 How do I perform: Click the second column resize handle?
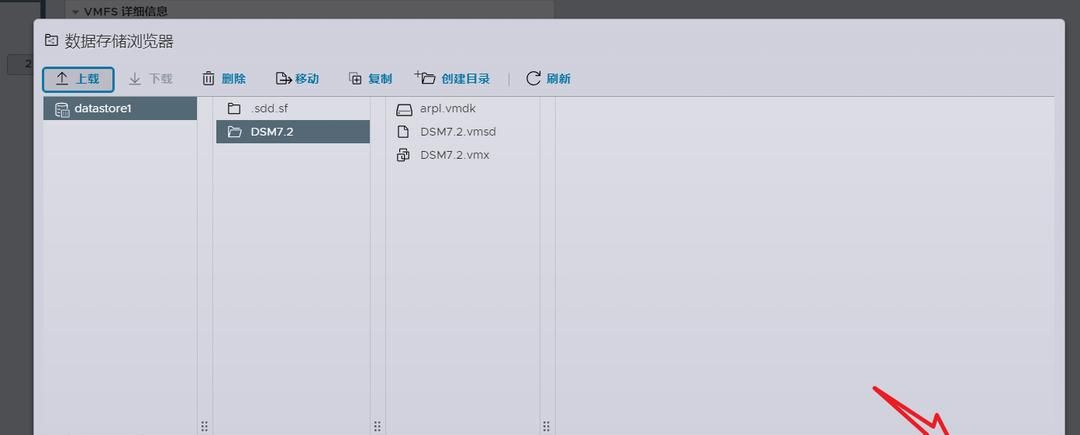pos(377,426)
